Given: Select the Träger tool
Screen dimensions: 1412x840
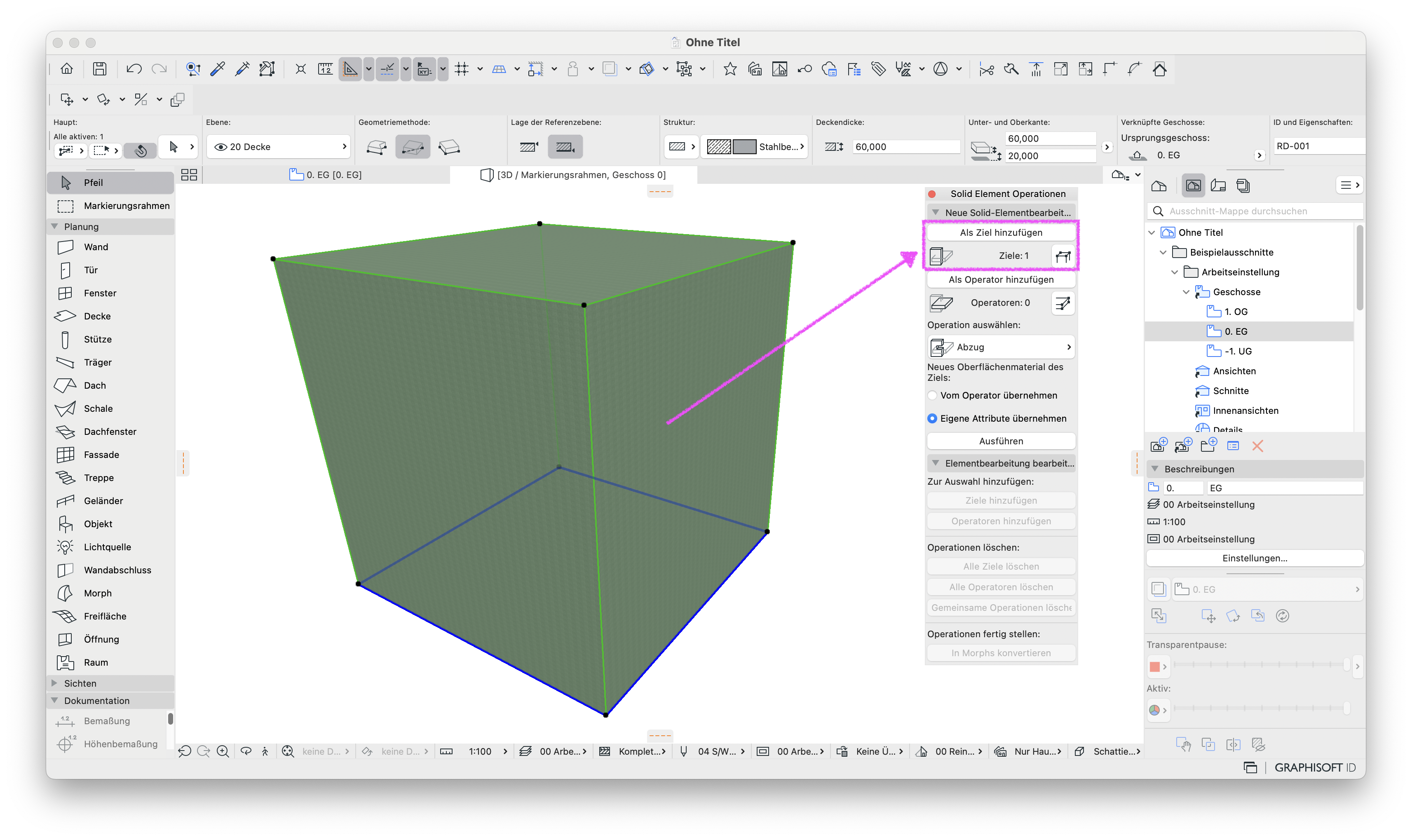Looking at the screenshot, I should (110, 362).
